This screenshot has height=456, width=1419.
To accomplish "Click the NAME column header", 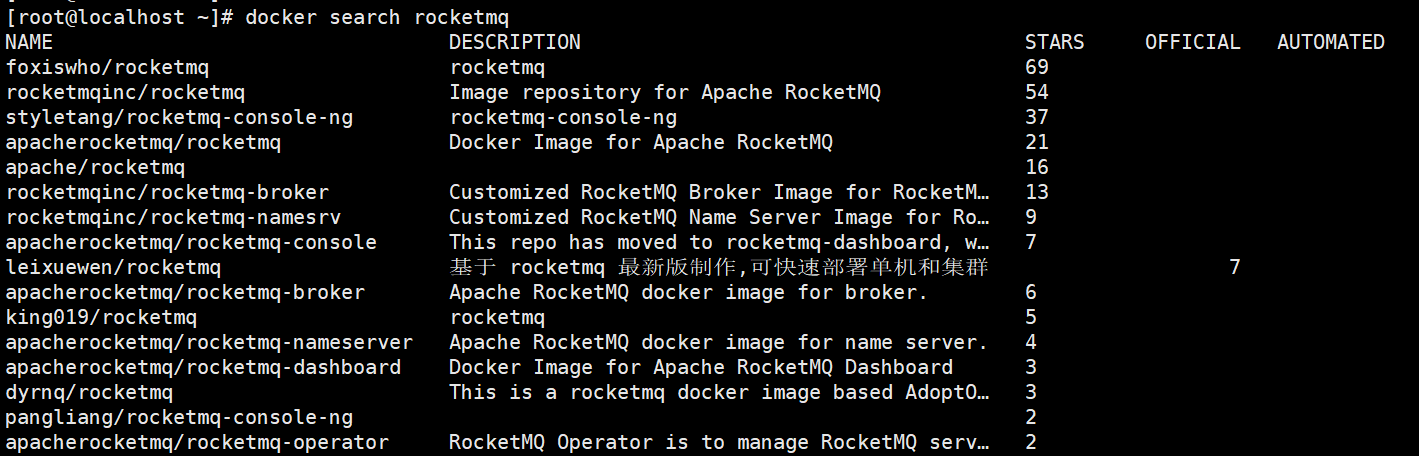I will 29,42.
